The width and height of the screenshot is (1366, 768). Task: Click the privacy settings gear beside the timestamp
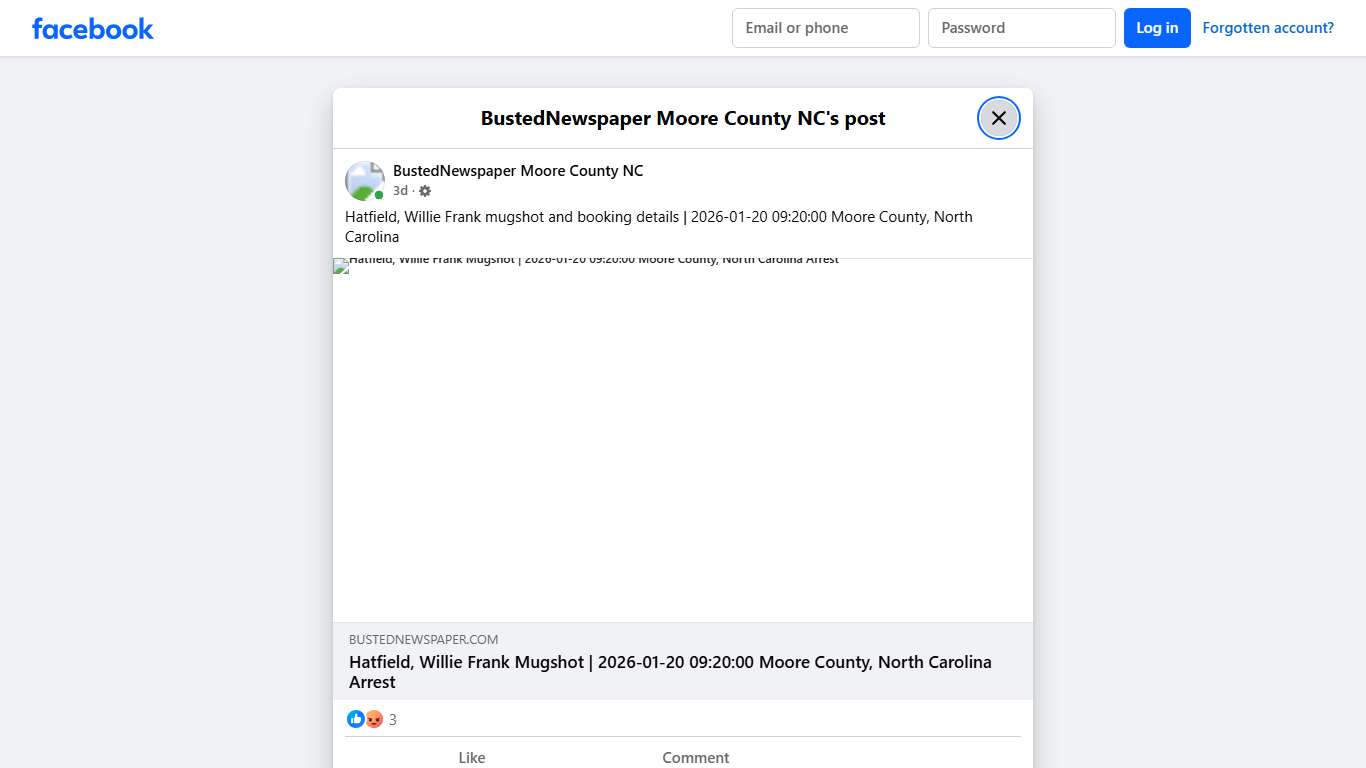(424, 190)
